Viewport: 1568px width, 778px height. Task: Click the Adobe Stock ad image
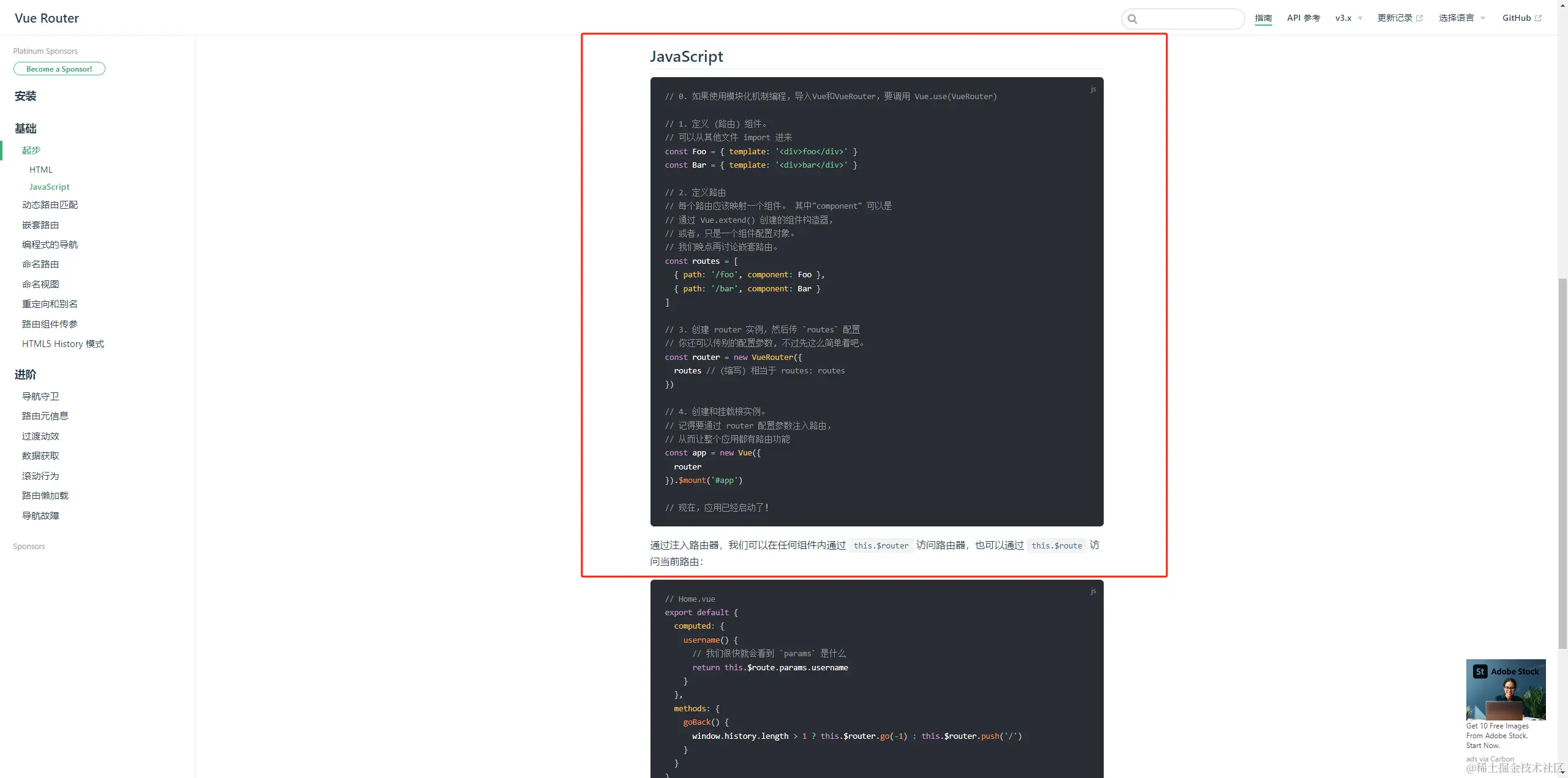[x=1506, y=690]
